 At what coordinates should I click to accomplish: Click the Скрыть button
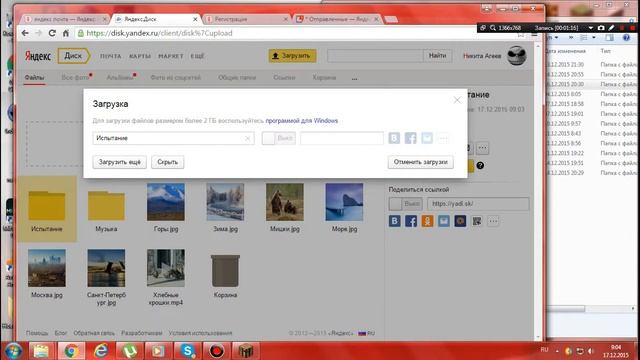coord(168,162)
